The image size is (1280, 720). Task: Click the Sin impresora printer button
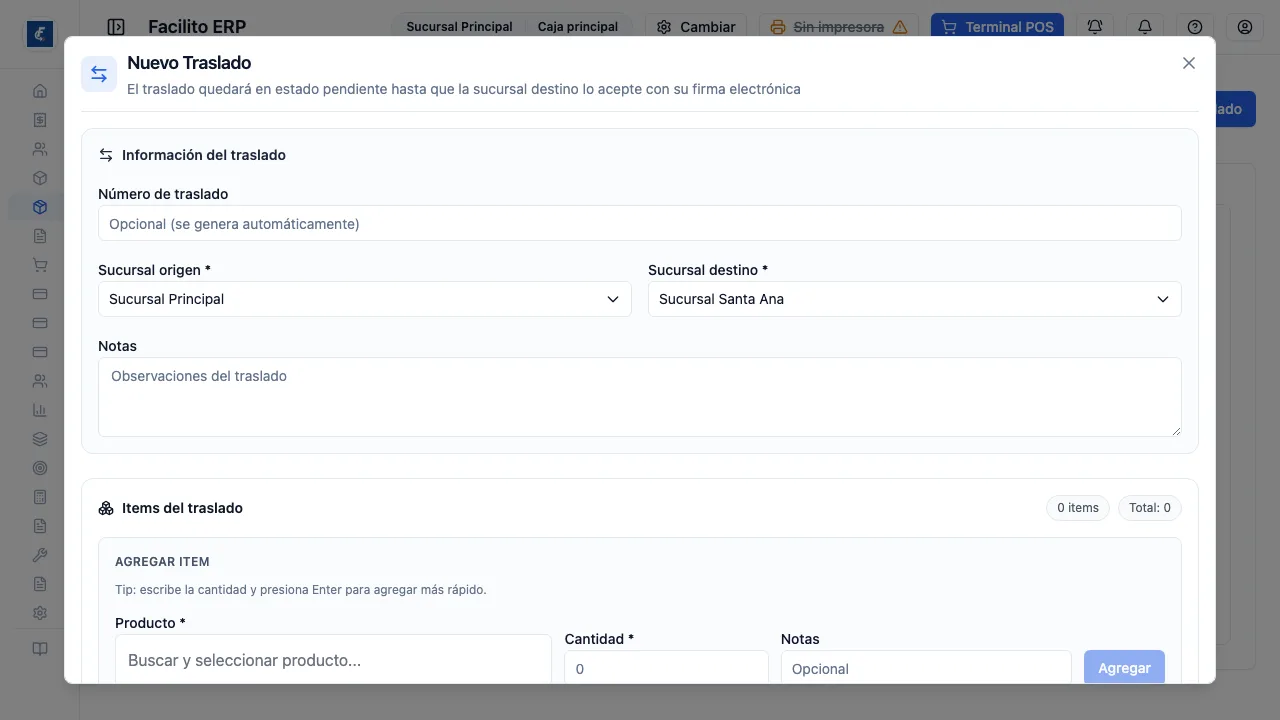[x=840, y=27]
